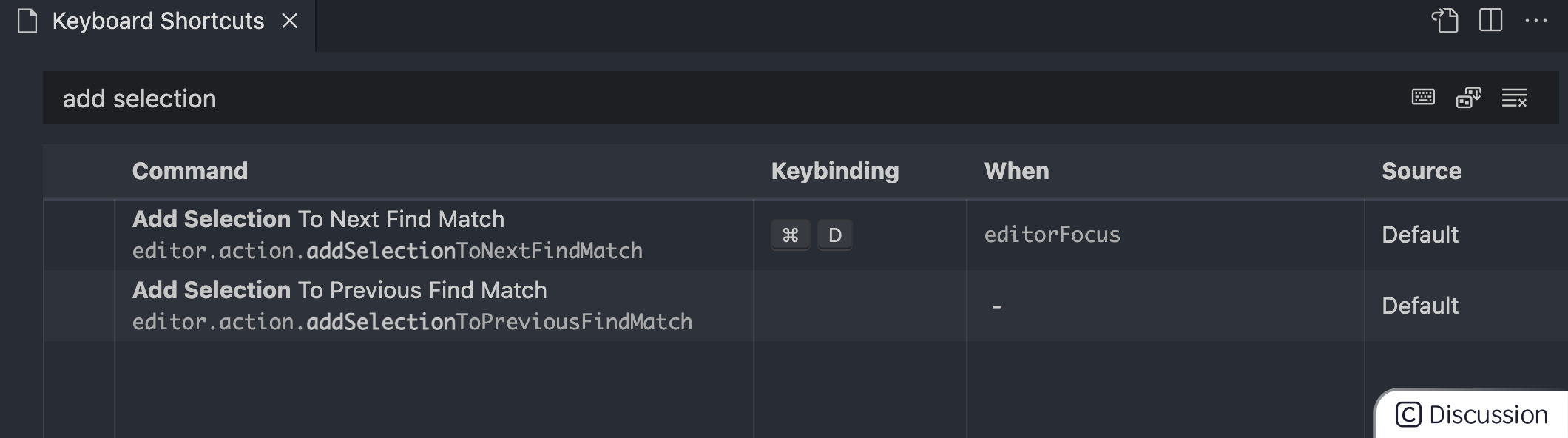
Task: Click the editorFocus when clause
Action: tap(1052, 235)
